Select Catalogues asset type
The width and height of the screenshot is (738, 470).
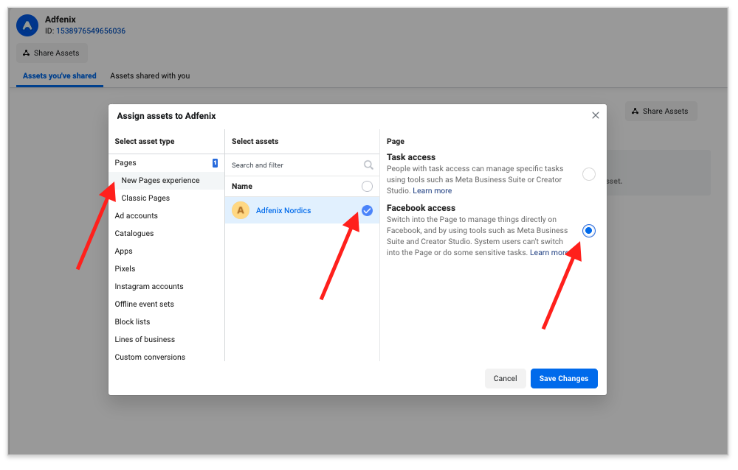[166, 233]
